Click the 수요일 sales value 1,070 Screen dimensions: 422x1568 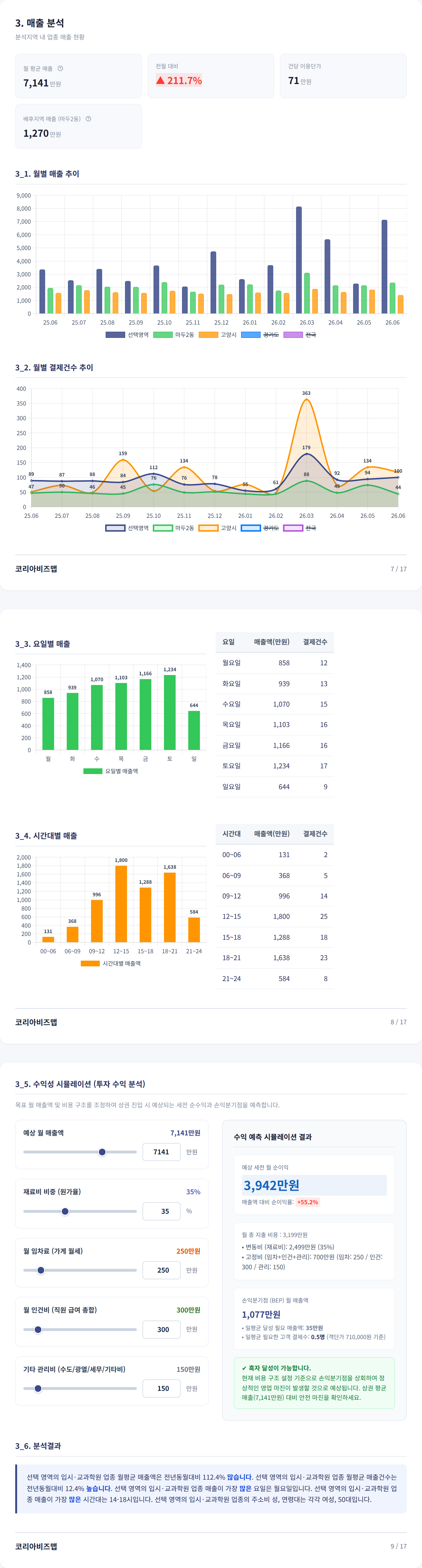tap(281, 704)
